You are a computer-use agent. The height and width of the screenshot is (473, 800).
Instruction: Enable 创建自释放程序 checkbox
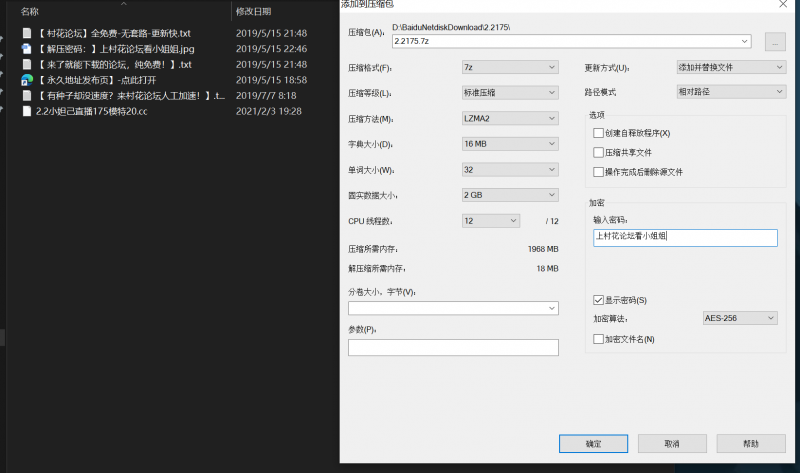coord(598,133)
